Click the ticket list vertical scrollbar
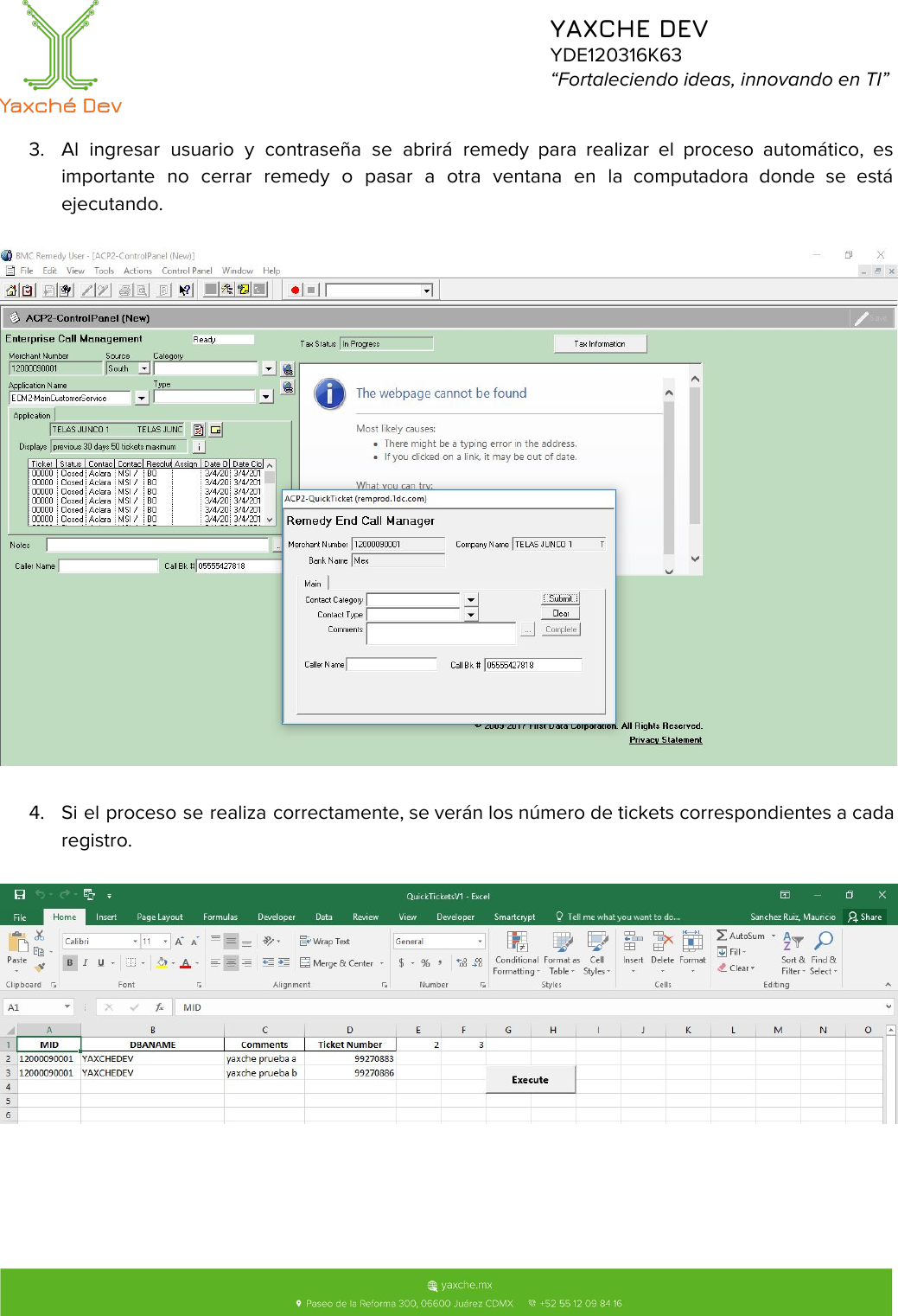This screenshot has width=898, height=1316. [x=270, y=492]
